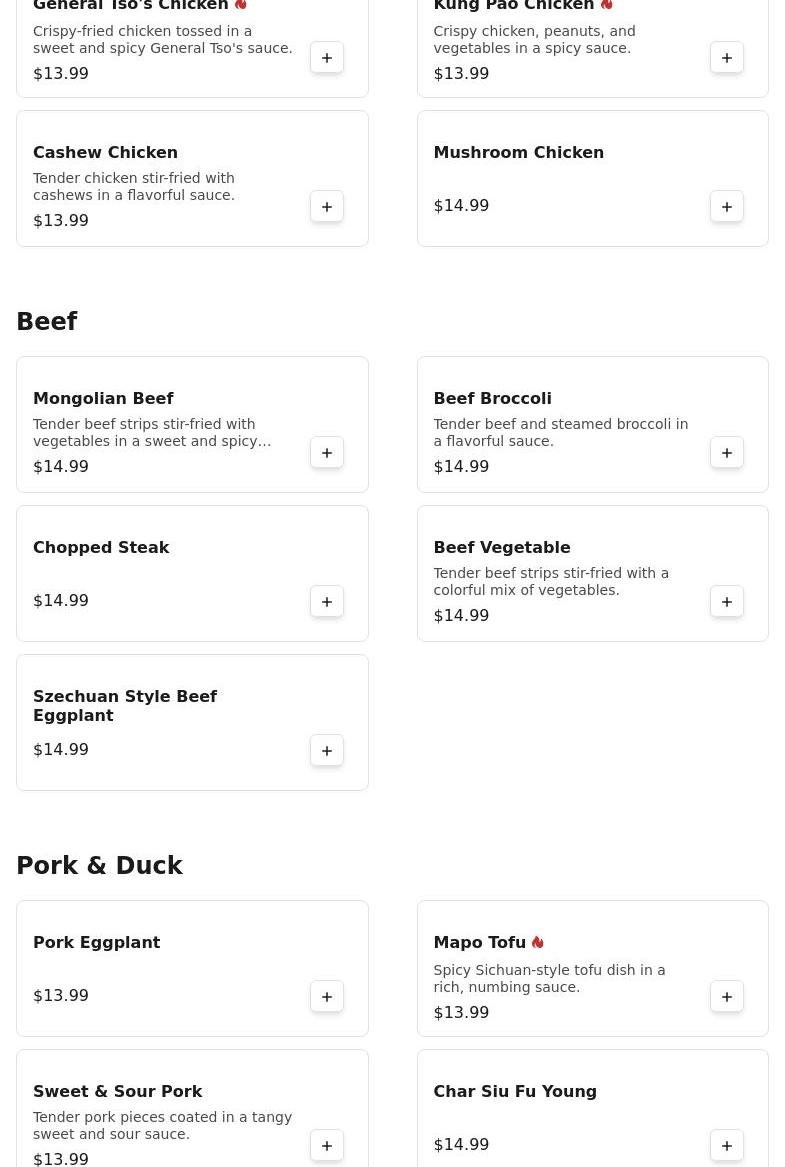Add Mushroom Chicken using plus icon
The image size is (785, 1167).
point(727,207)
